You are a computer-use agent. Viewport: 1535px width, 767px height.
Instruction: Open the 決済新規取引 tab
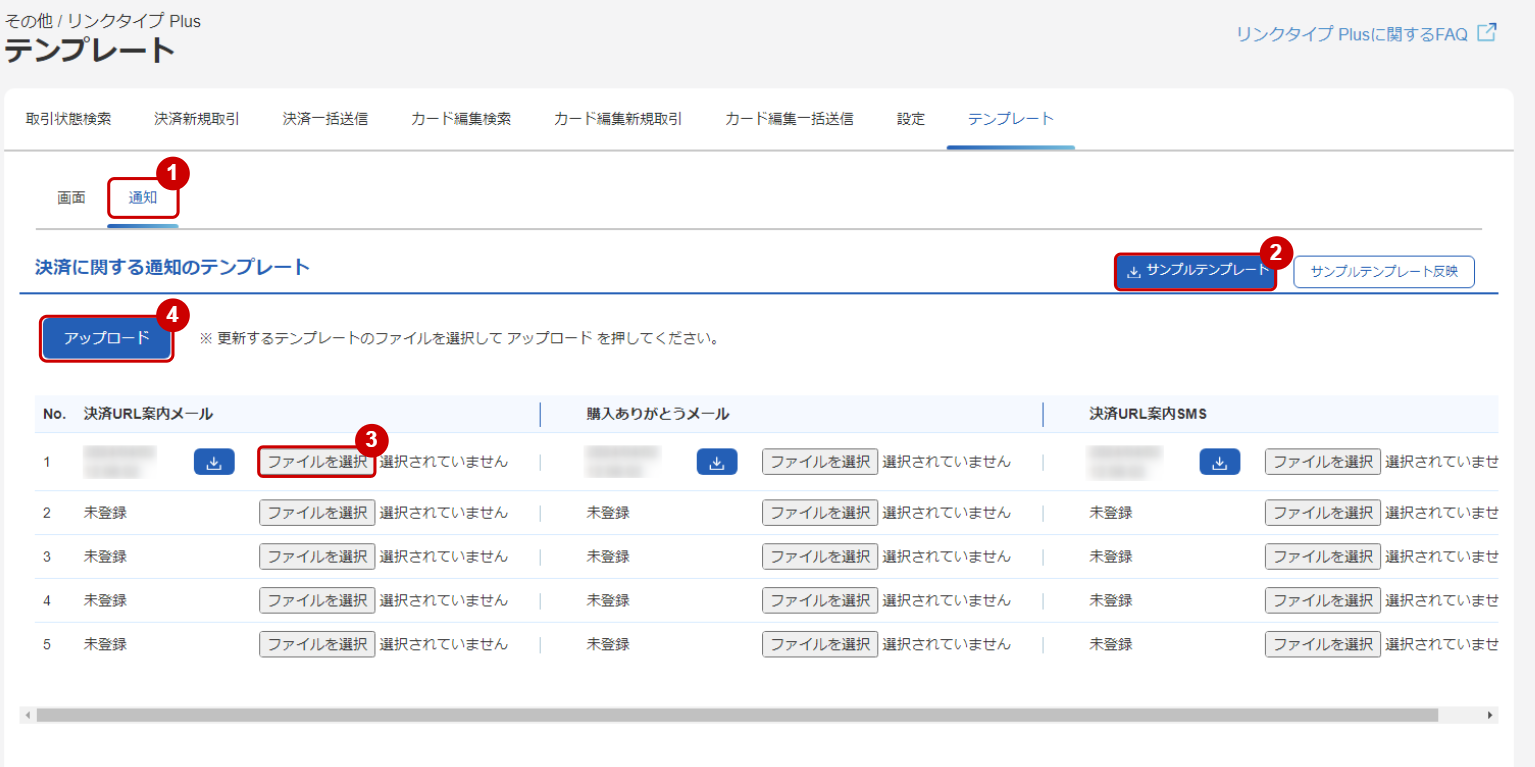tap(197, 119)
